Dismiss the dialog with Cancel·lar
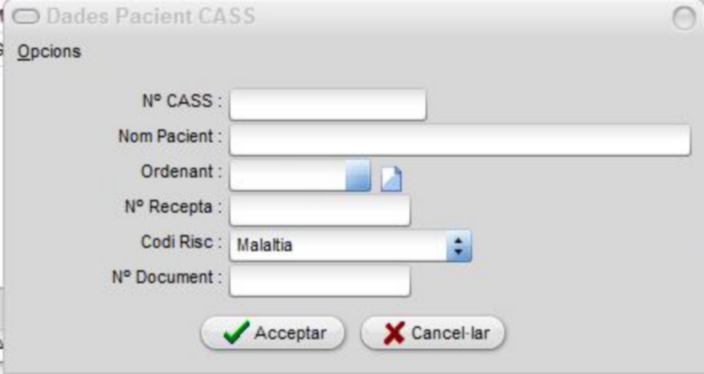Viewport: 704px width, 374px height. pyautogui.click(x=433, y=333)
